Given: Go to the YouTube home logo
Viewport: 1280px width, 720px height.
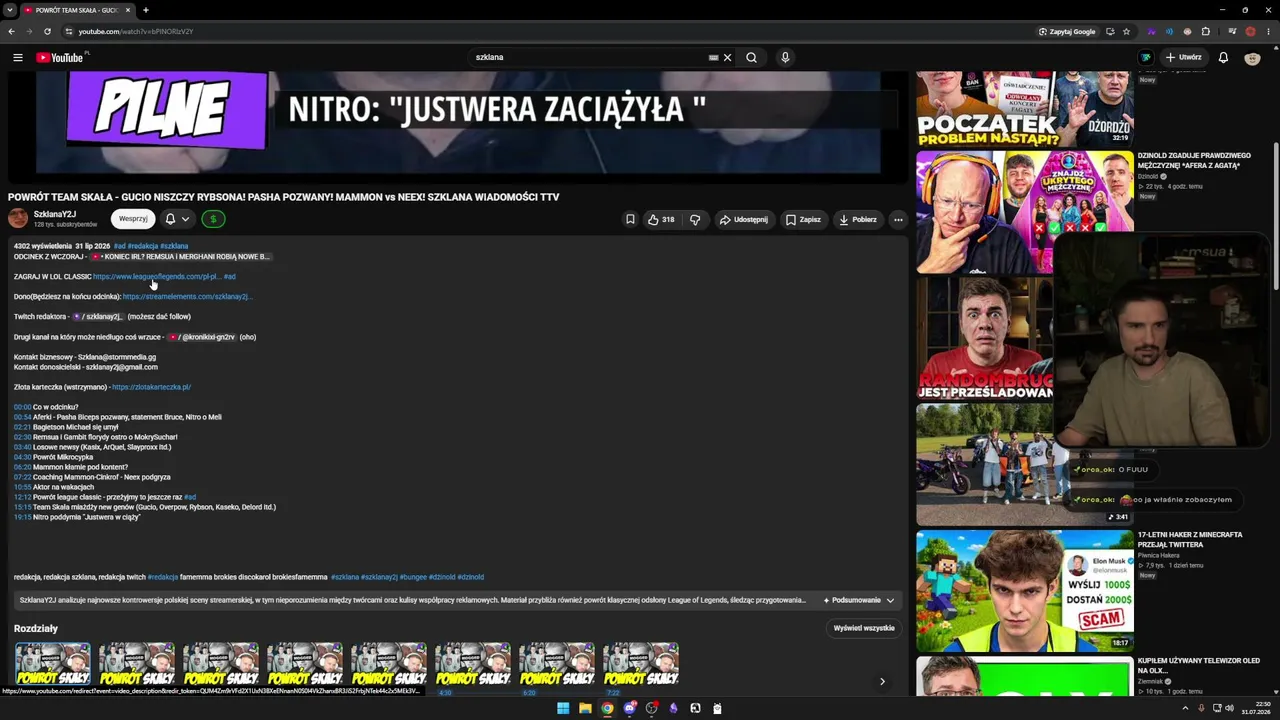Looking at the screenshot, I should coord(60,58).
